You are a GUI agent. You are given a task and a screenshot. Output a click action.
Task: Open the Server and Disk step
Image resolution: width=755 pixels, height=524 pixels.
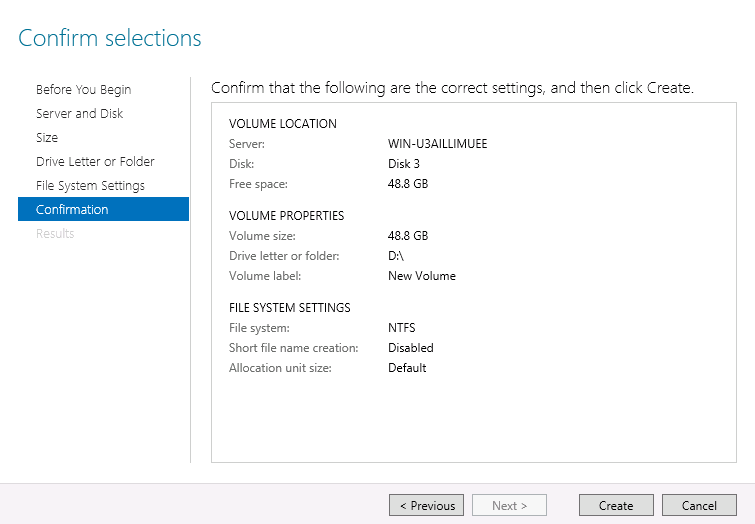[x=80, y=114]
